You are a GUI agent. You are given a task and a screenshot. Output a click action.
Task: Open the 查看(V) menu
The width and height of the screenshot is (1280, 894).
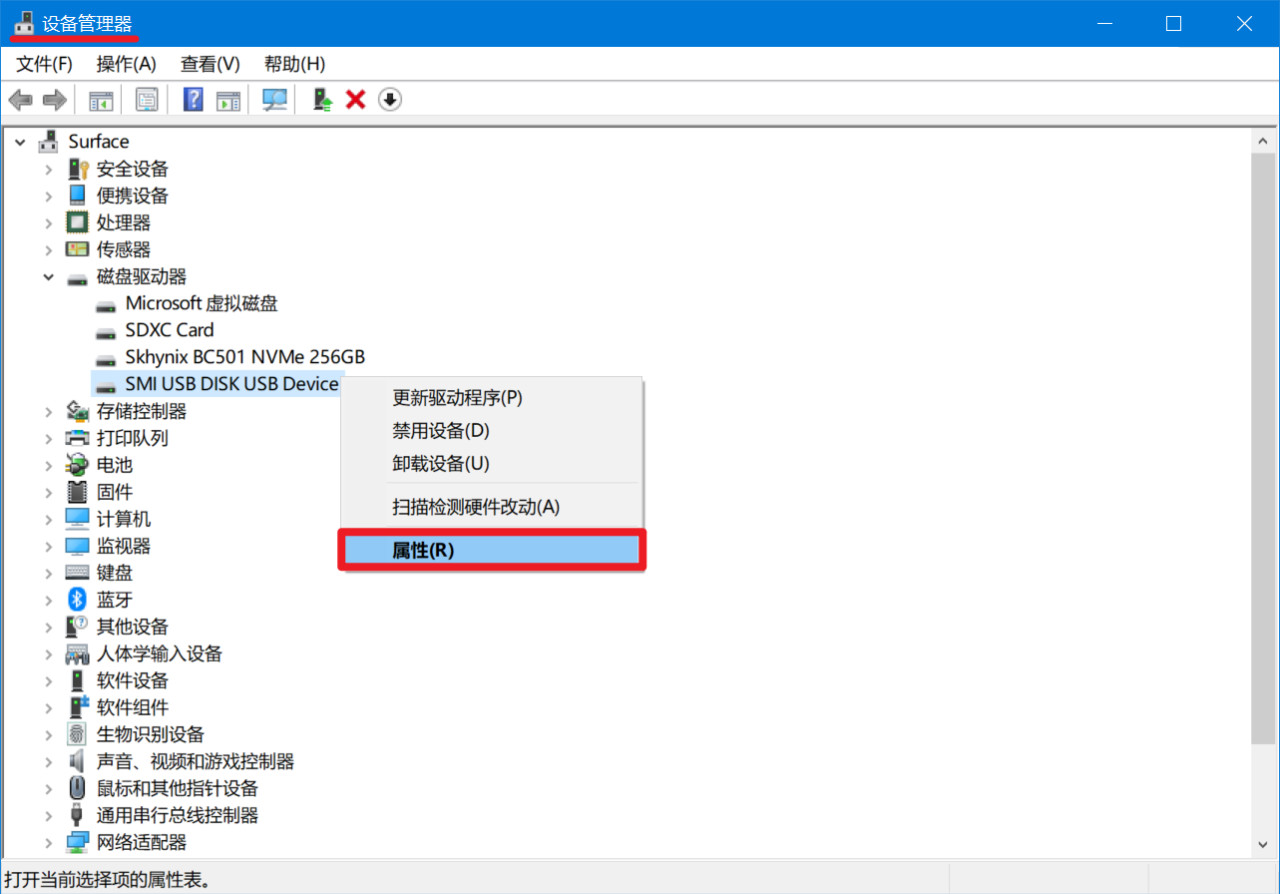click(x=209, y=63)
